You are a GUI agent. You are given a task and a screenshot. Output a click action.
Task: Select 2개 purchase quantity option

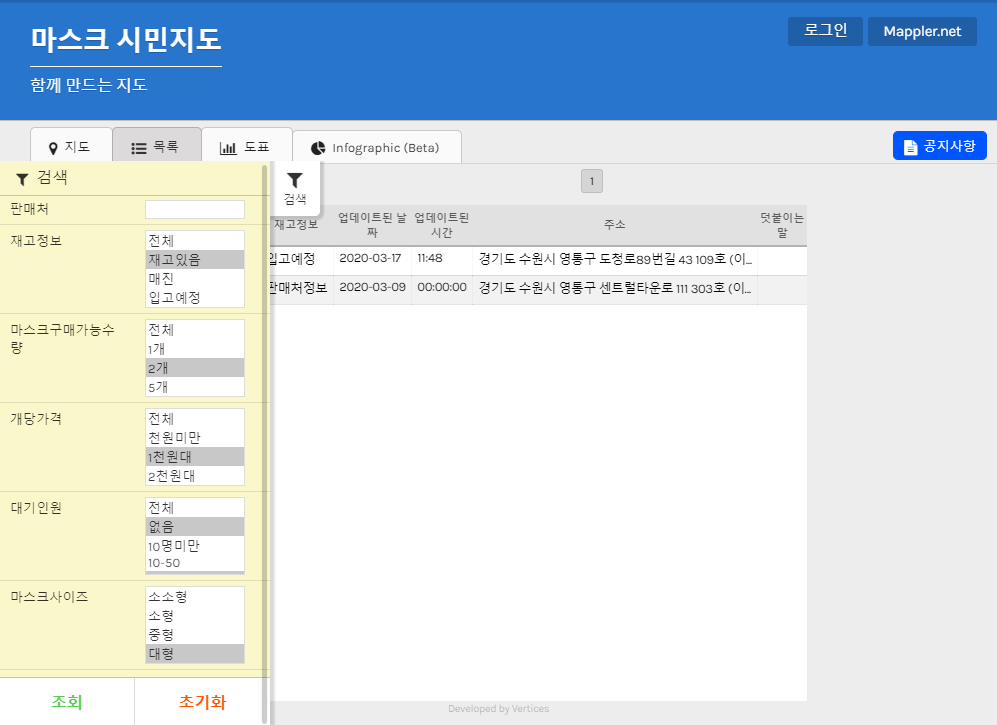click(195, 368)
